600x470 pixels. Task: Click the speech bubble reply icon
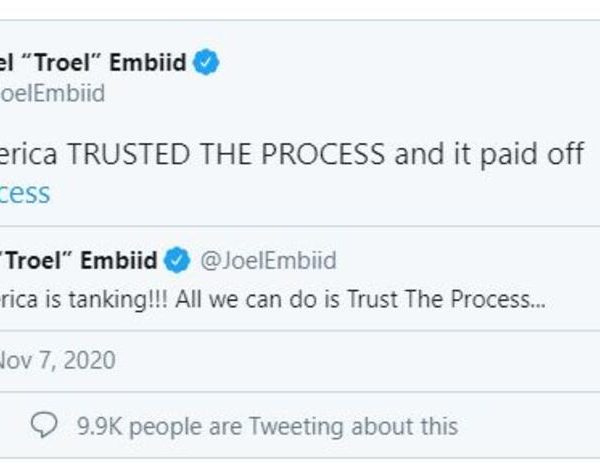(x=44, y=425)
